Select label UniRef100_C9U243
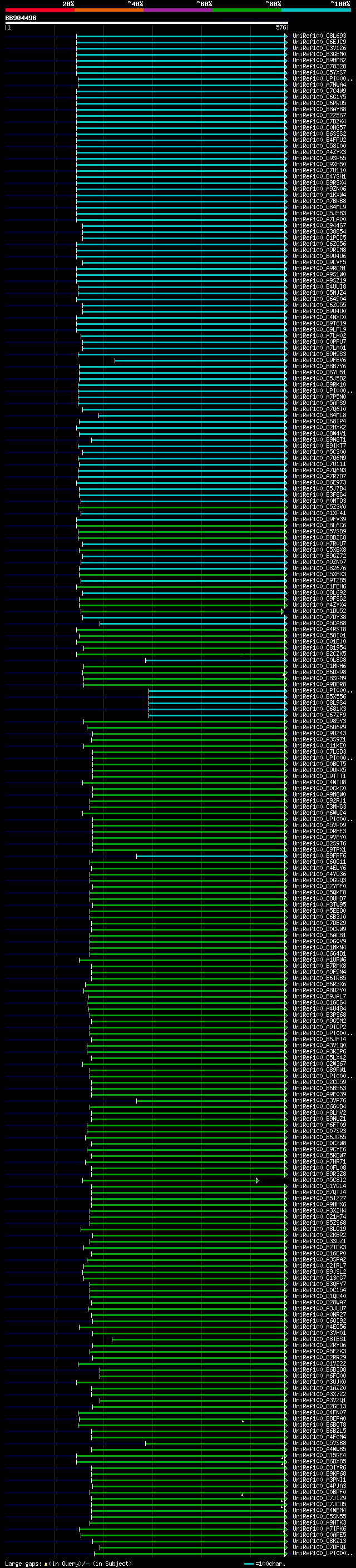The width and height of the screenshot is (356, 1568). point(319,733)
